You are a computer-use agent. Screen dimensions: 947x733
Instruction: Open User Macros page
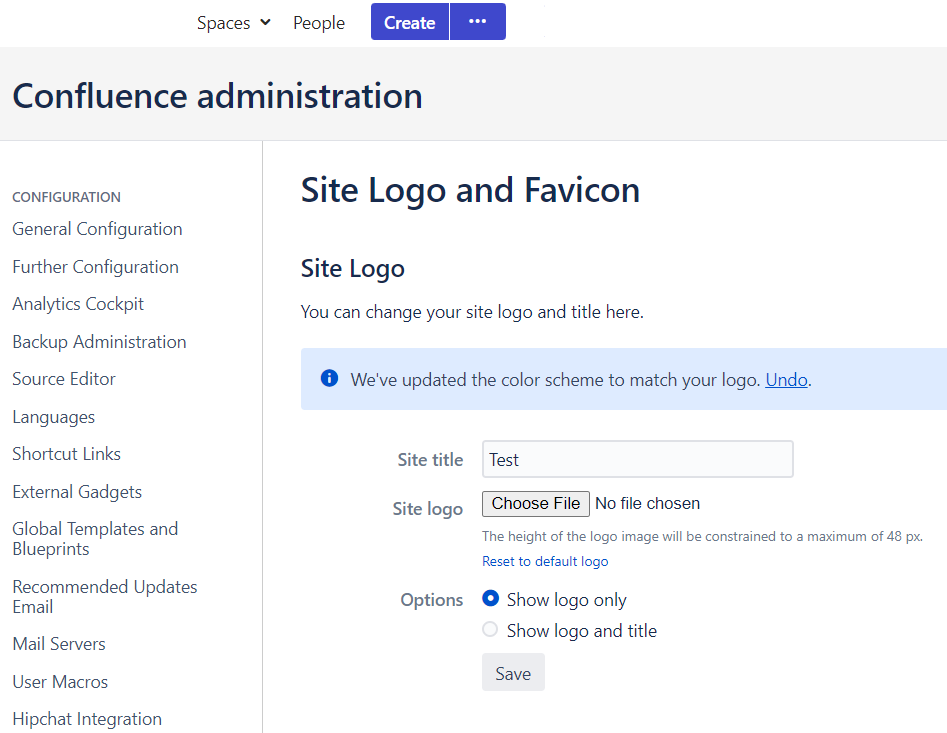coord(60,682)
